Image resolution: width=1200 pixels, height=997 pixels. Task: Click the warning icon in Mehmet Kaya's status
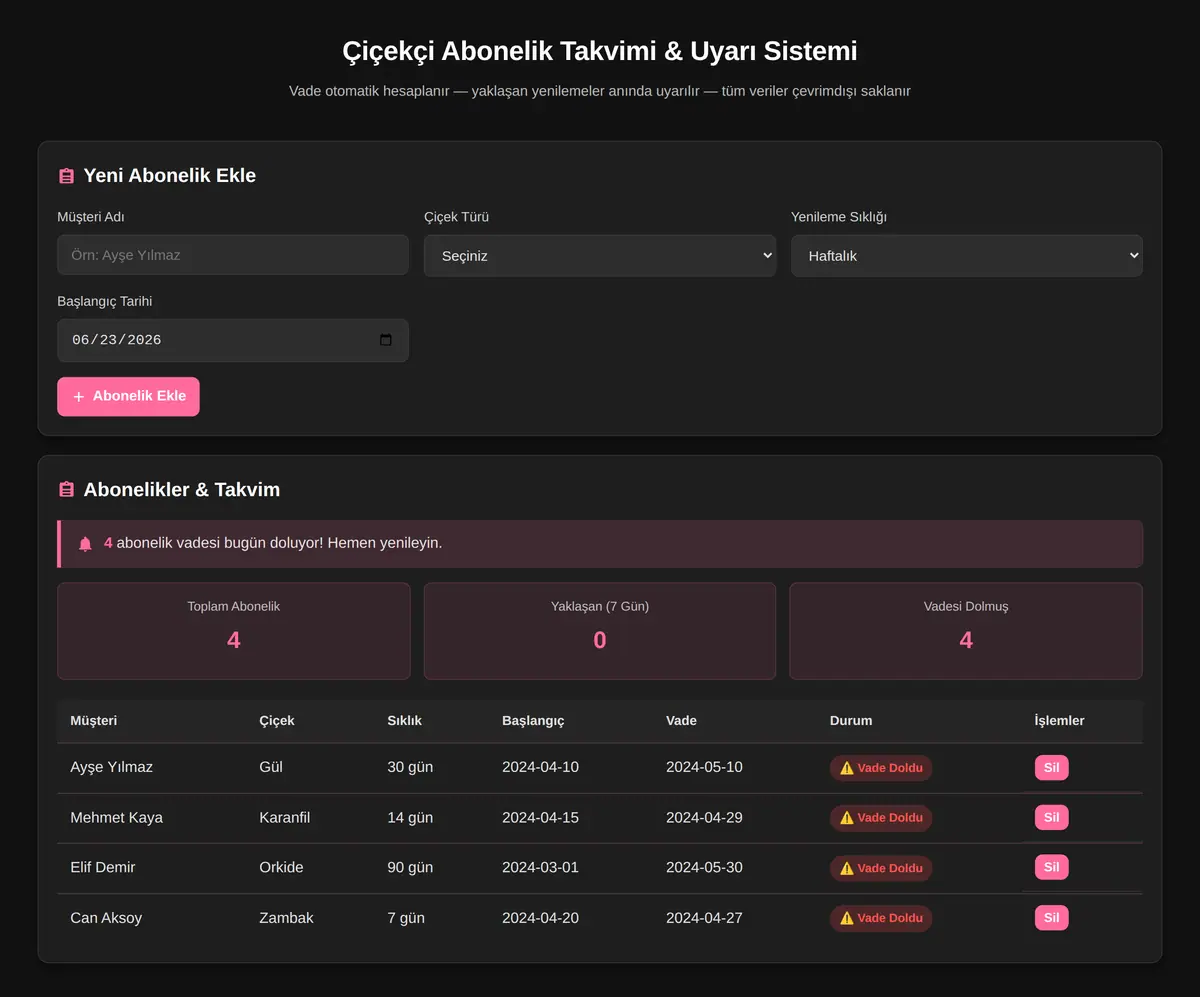(847, 818)
